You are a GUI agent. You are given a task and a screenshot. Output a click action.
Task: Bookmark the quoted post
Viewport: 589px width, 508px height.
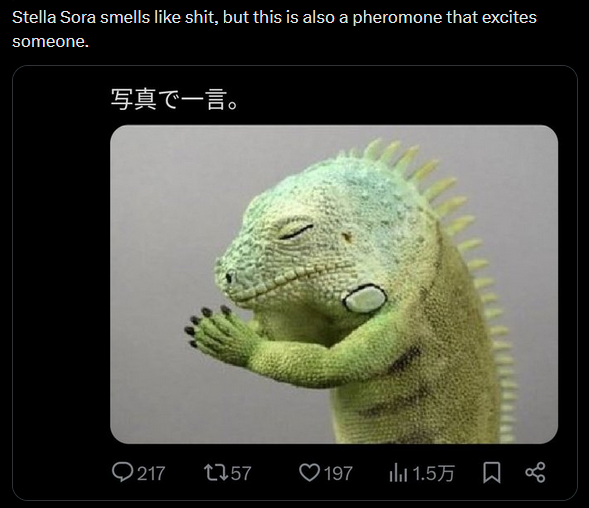pos(491,472)
